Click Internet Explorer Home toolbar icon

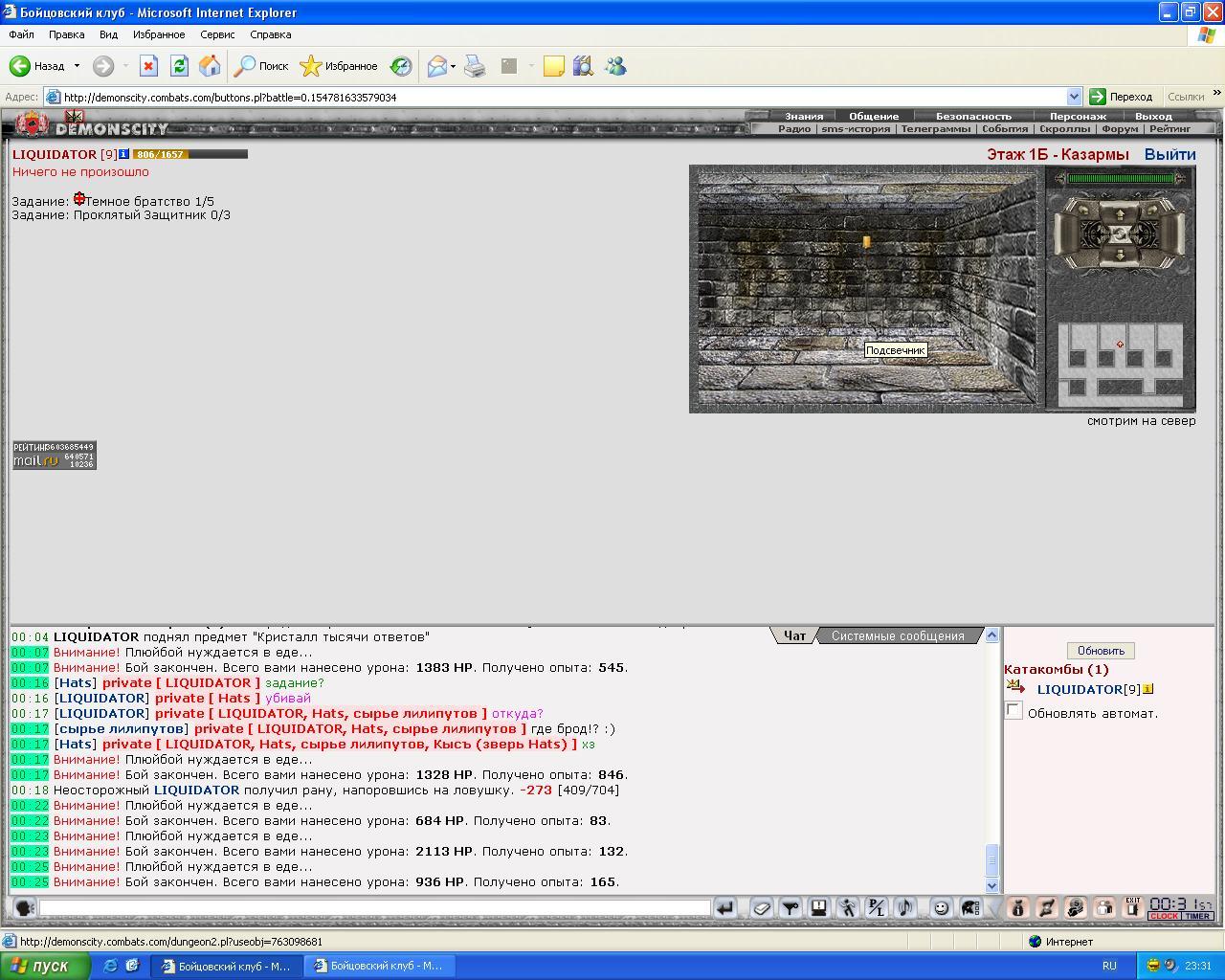(x=210, y=66)
